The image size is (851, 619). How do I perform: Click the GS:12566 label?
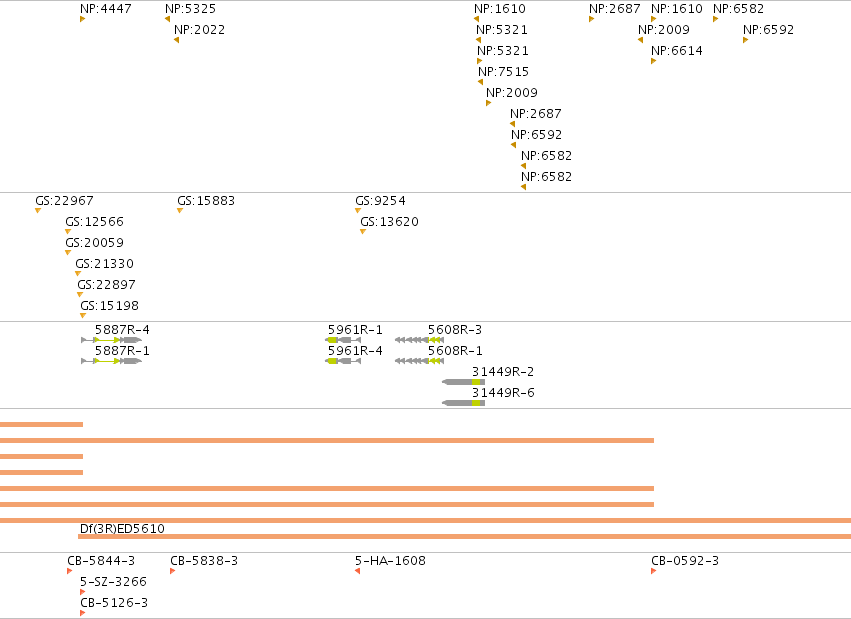(94, 222)
